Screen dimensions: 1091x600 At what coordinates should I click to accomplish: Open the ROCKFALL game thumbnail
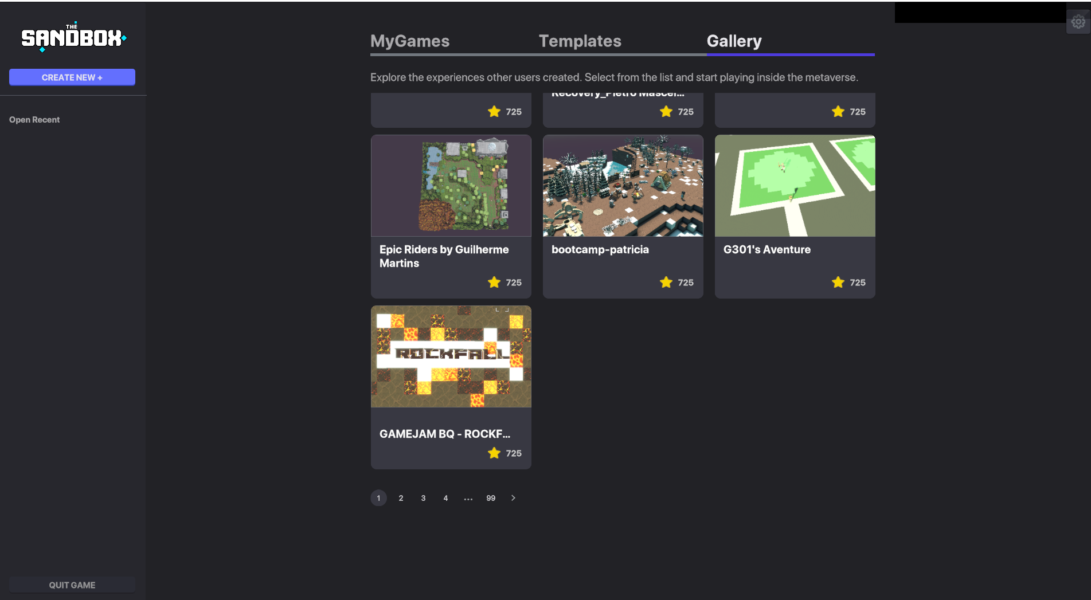(451, 356)
